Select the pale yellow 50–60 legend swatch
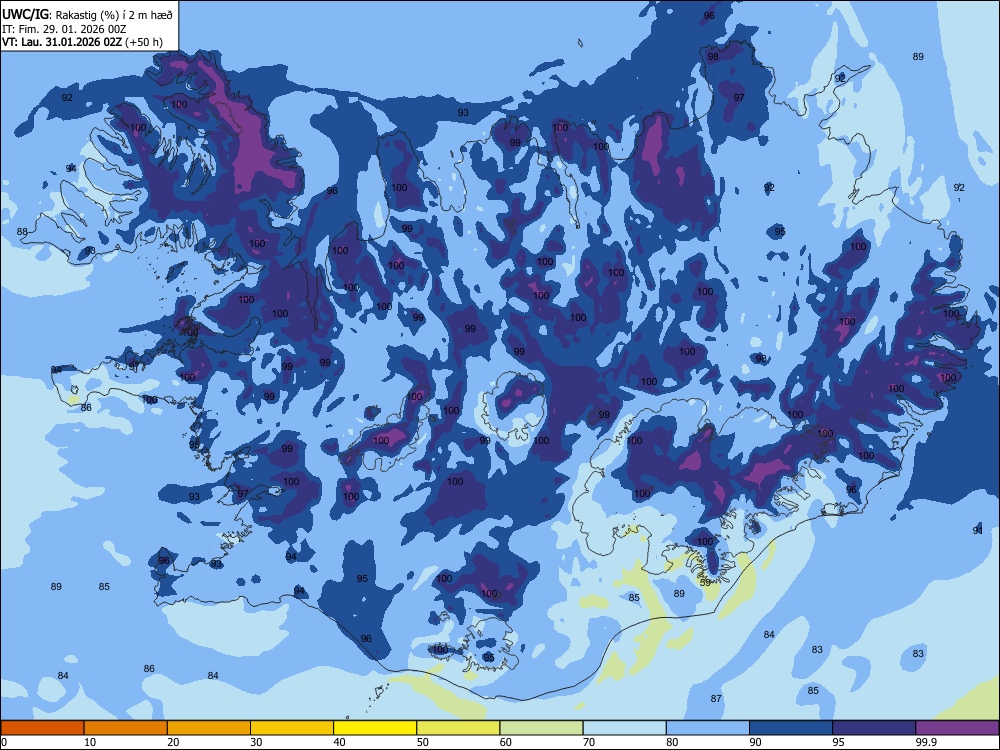 point(458,728)
